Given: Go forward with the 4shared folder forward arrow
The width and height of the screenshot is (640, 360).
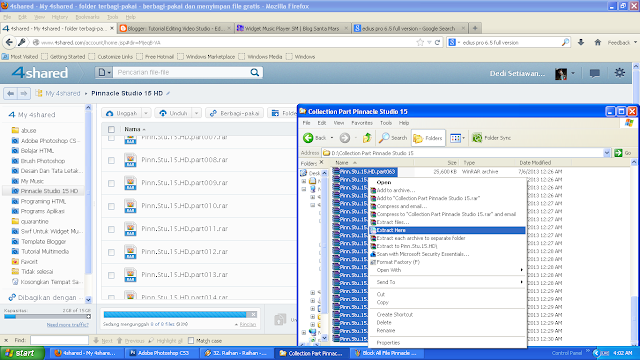Looking at the screenshot, I should tap(24, 93).
